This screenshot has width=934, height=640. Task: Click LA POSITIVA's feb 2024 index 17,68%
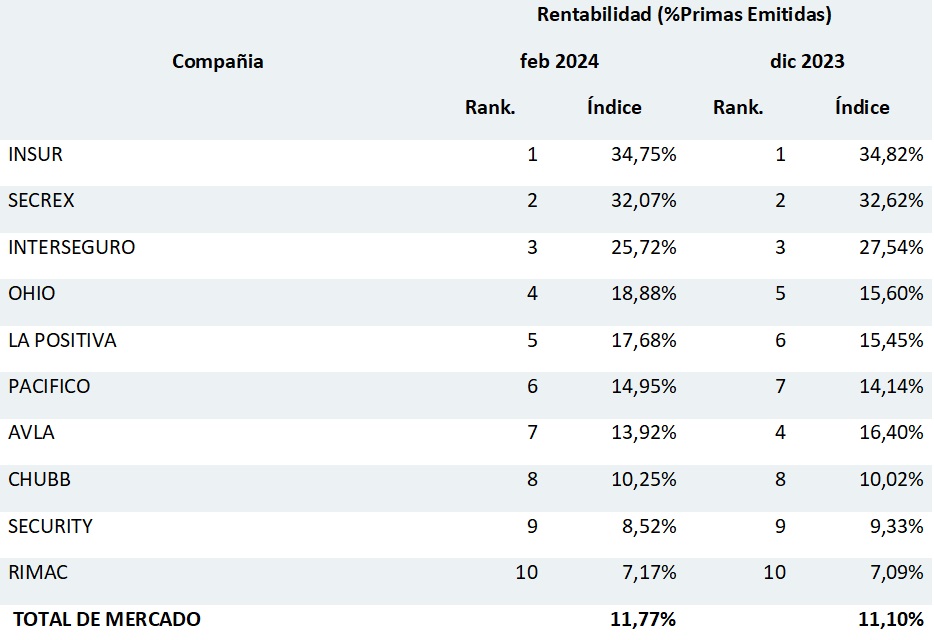tap(643, 340)
